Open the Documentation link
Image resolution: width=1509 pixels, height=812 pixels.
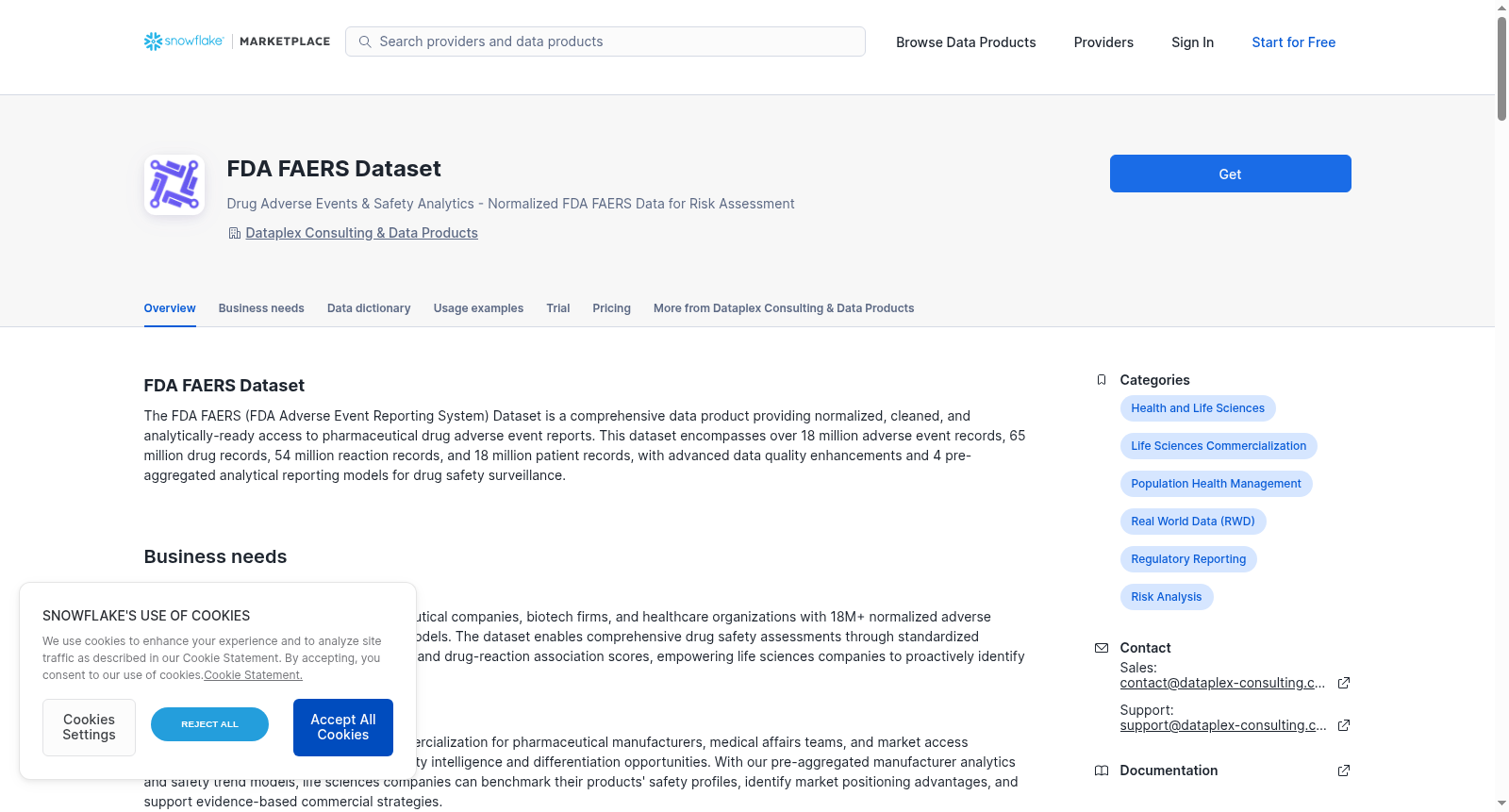1169,771
